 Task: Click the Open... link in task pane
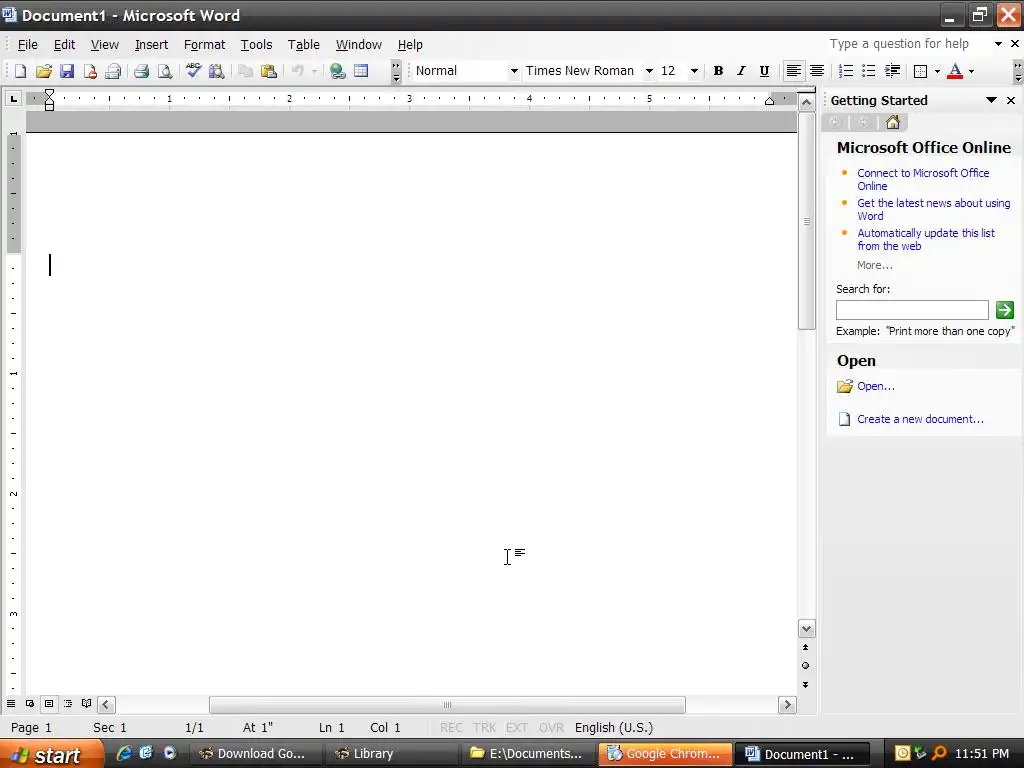(x=876, y=386)
